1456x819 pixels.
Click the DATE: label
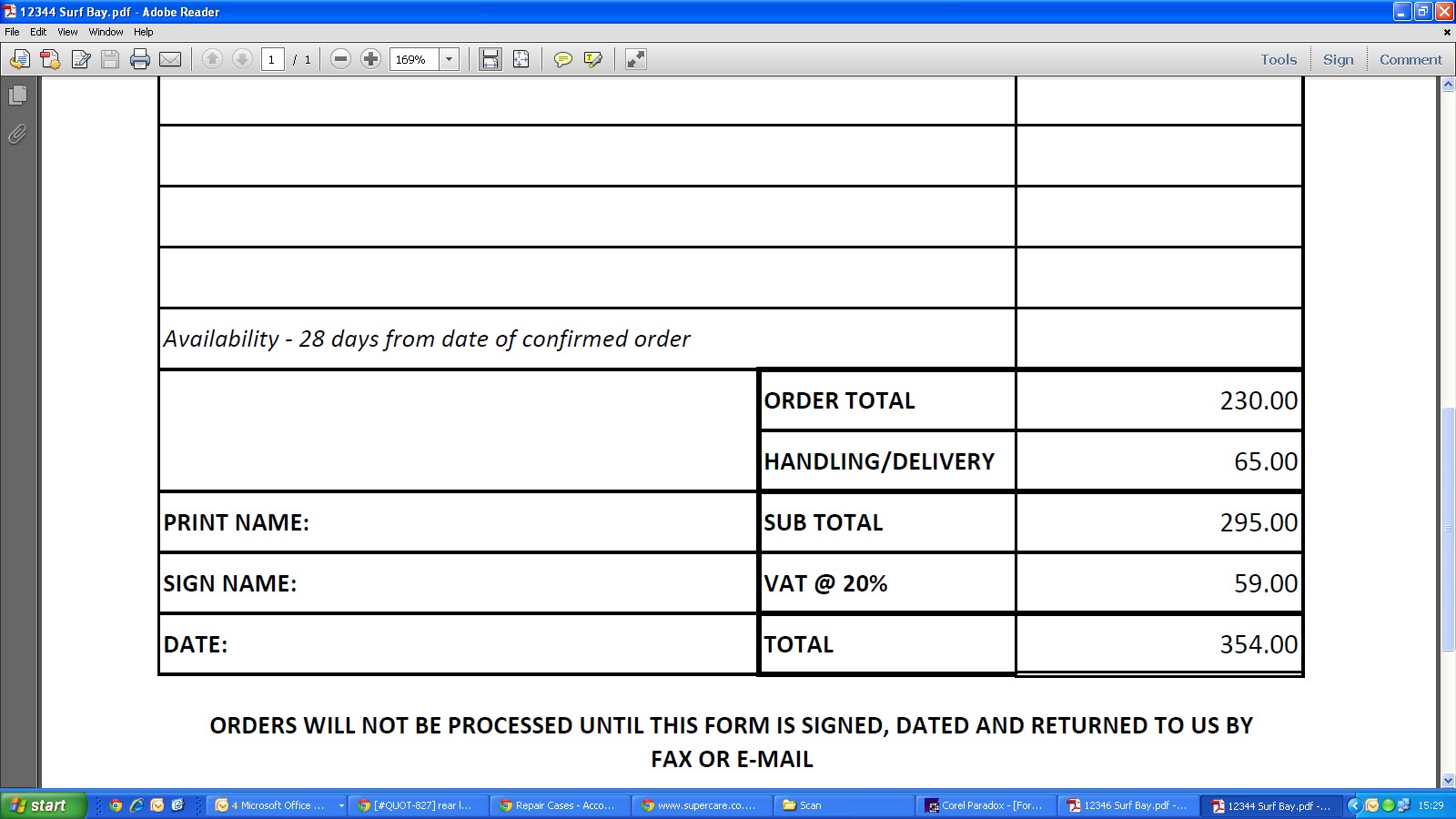pos(196,644)
